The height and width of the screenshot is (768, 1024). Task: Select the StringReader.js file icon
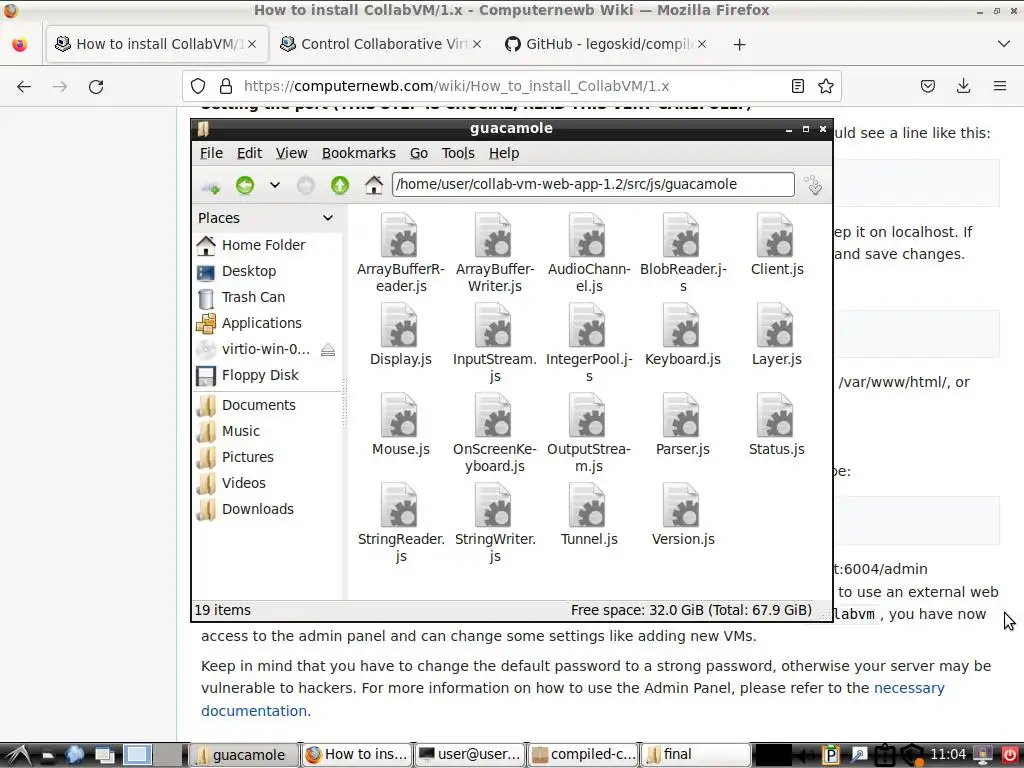(400, 506)
